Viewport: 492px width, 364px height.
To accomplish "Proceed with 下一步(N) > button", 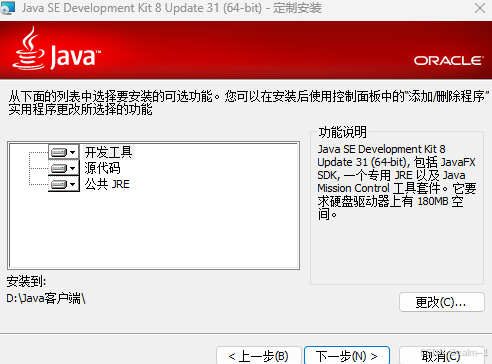I will click(x=347, y=356).
